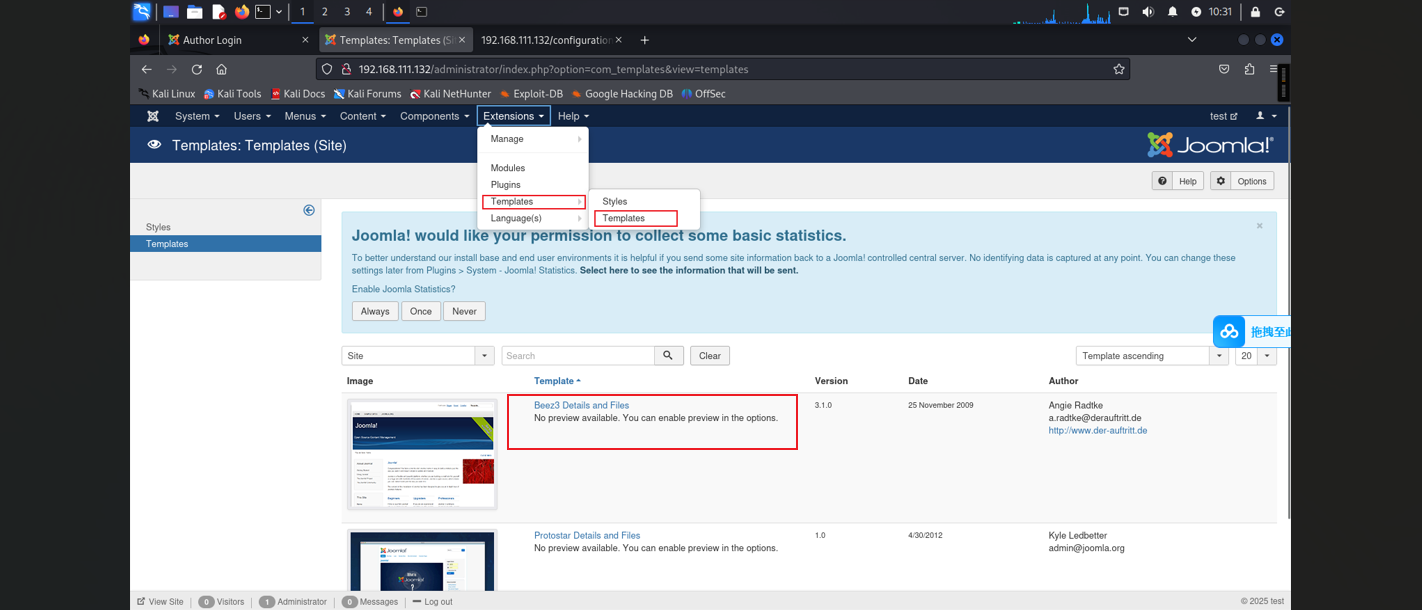1422x610 pixels.
Task: Choose Language(s) in the Extensions menu
Action: 533,218
